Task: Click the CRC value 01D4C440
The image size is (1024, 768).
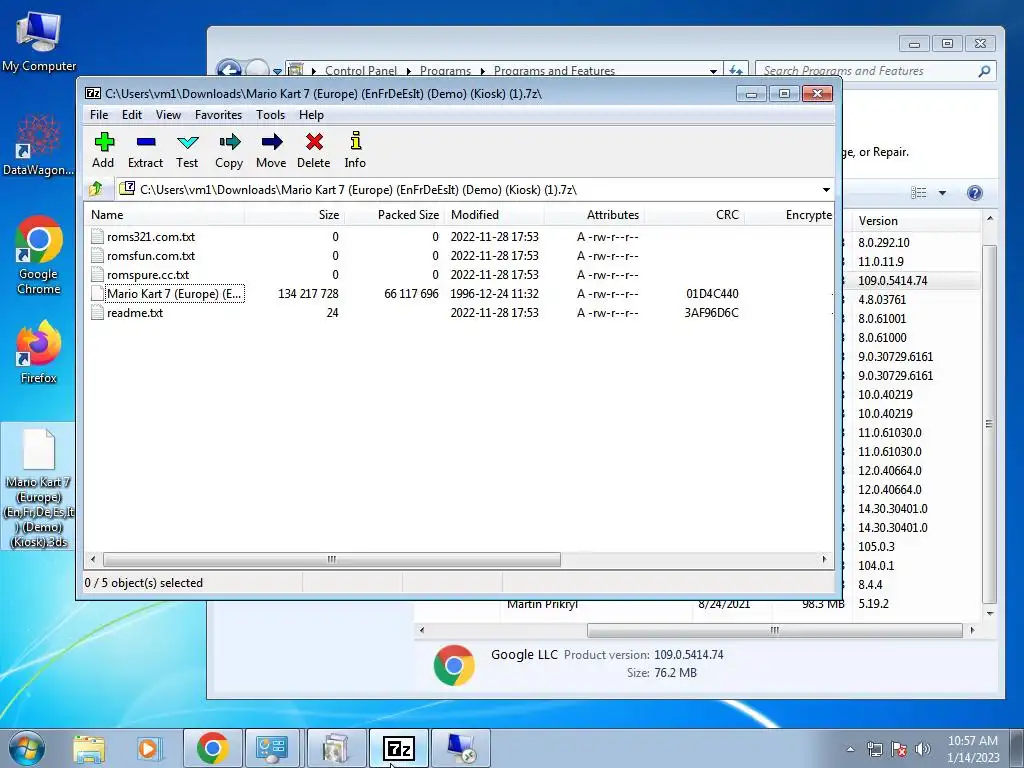Action: pos(712,294)
